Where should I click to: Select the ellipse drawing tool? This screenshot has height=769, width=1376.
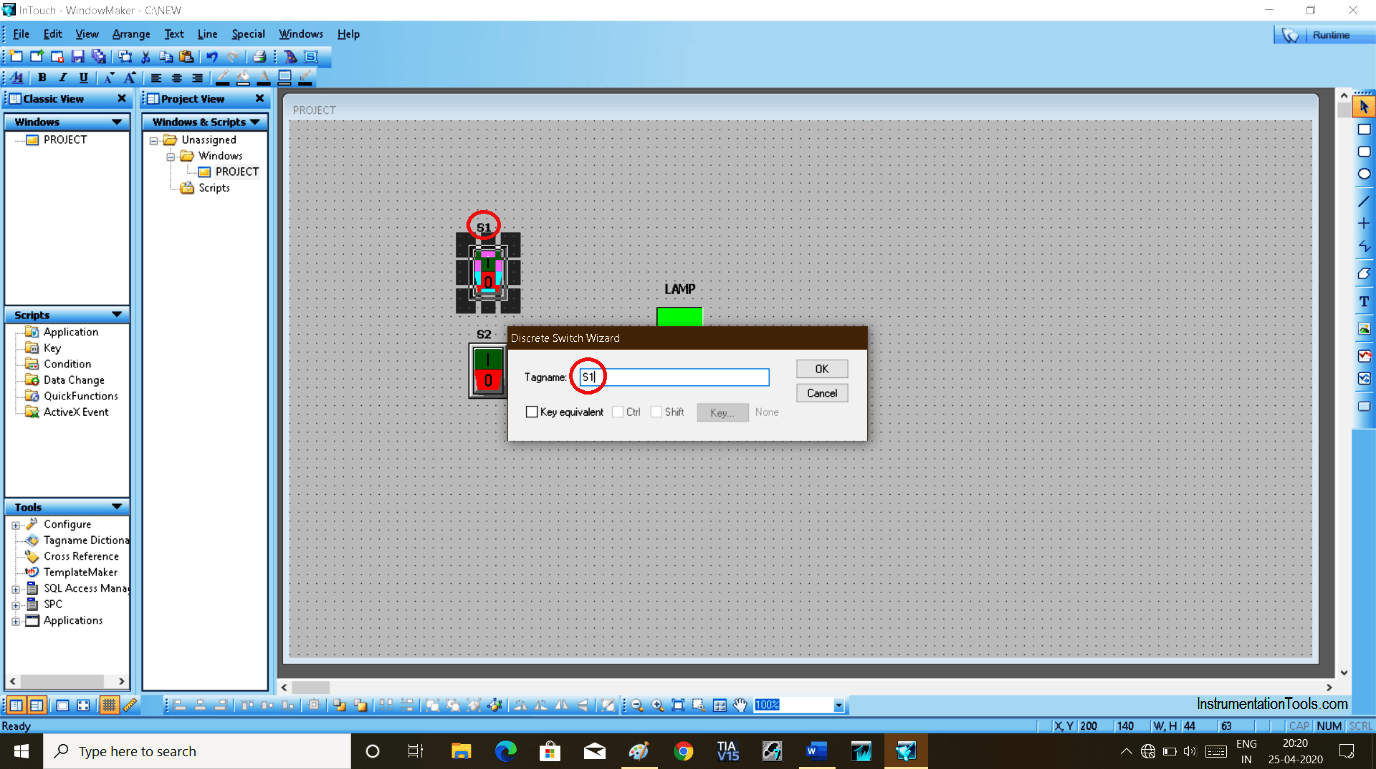pos(1364,174)
